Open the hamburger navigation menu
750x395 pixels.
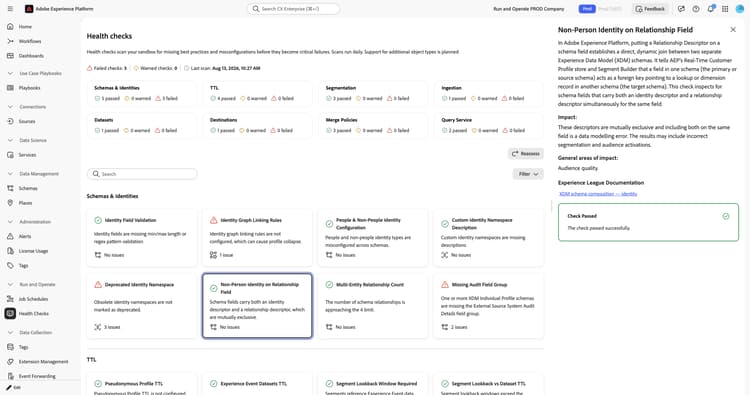(11, 9)
